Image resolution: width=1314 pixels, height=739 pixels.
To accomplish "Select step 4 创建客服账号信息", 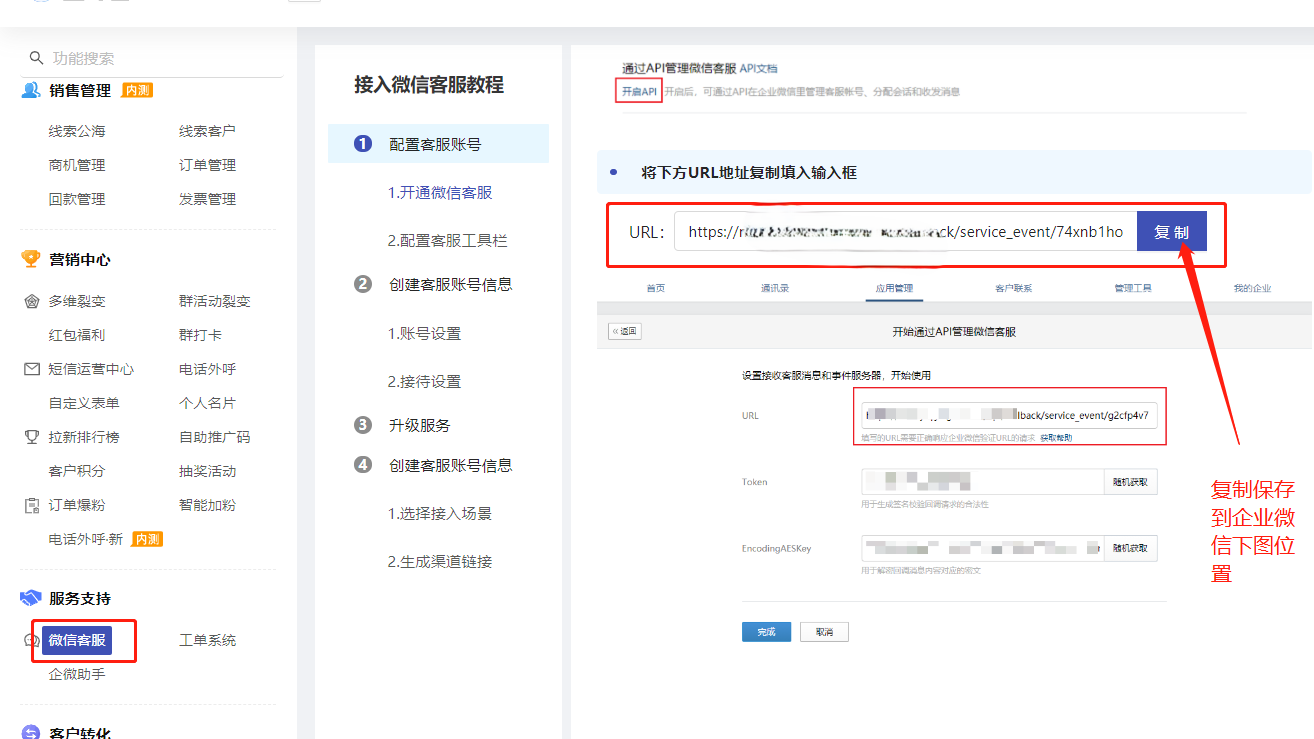I will coord(450,465).
